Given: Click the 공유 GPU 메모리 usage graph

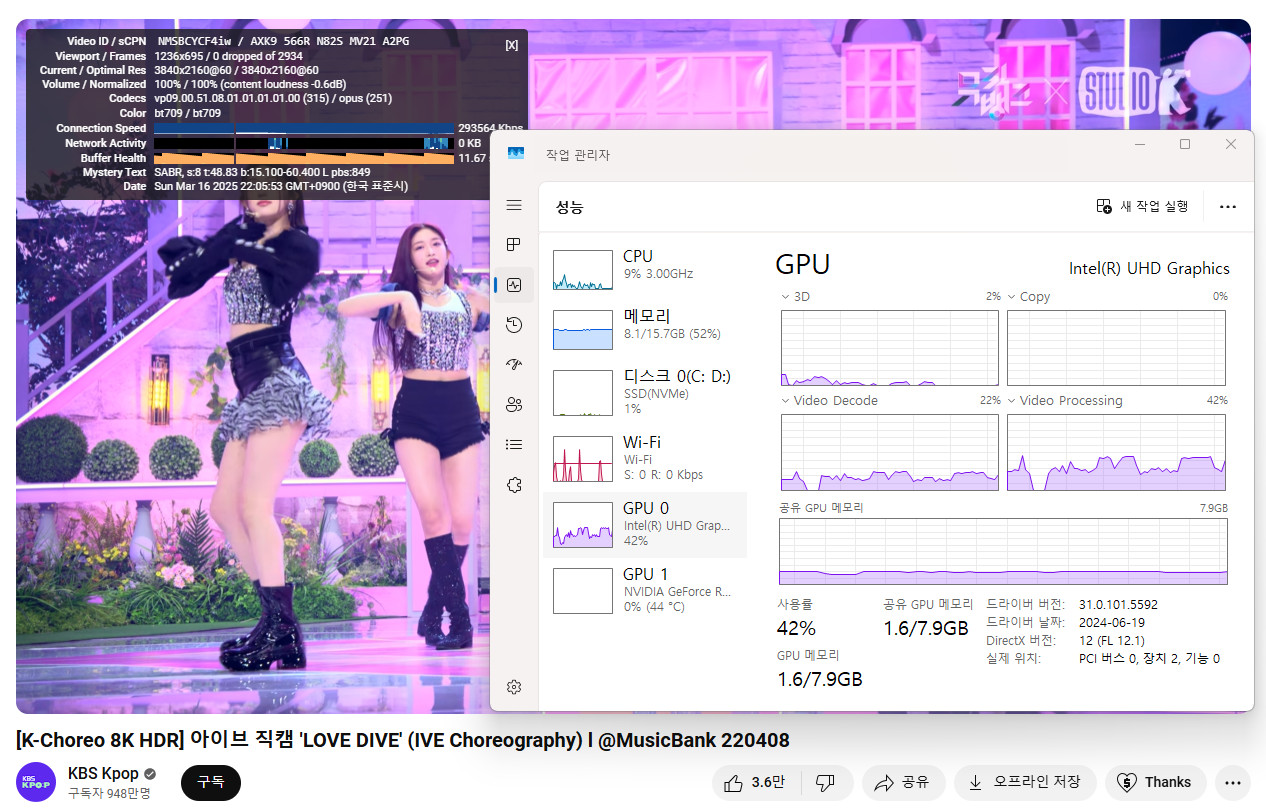Looking at the screenshot, I should [1003, 552].
